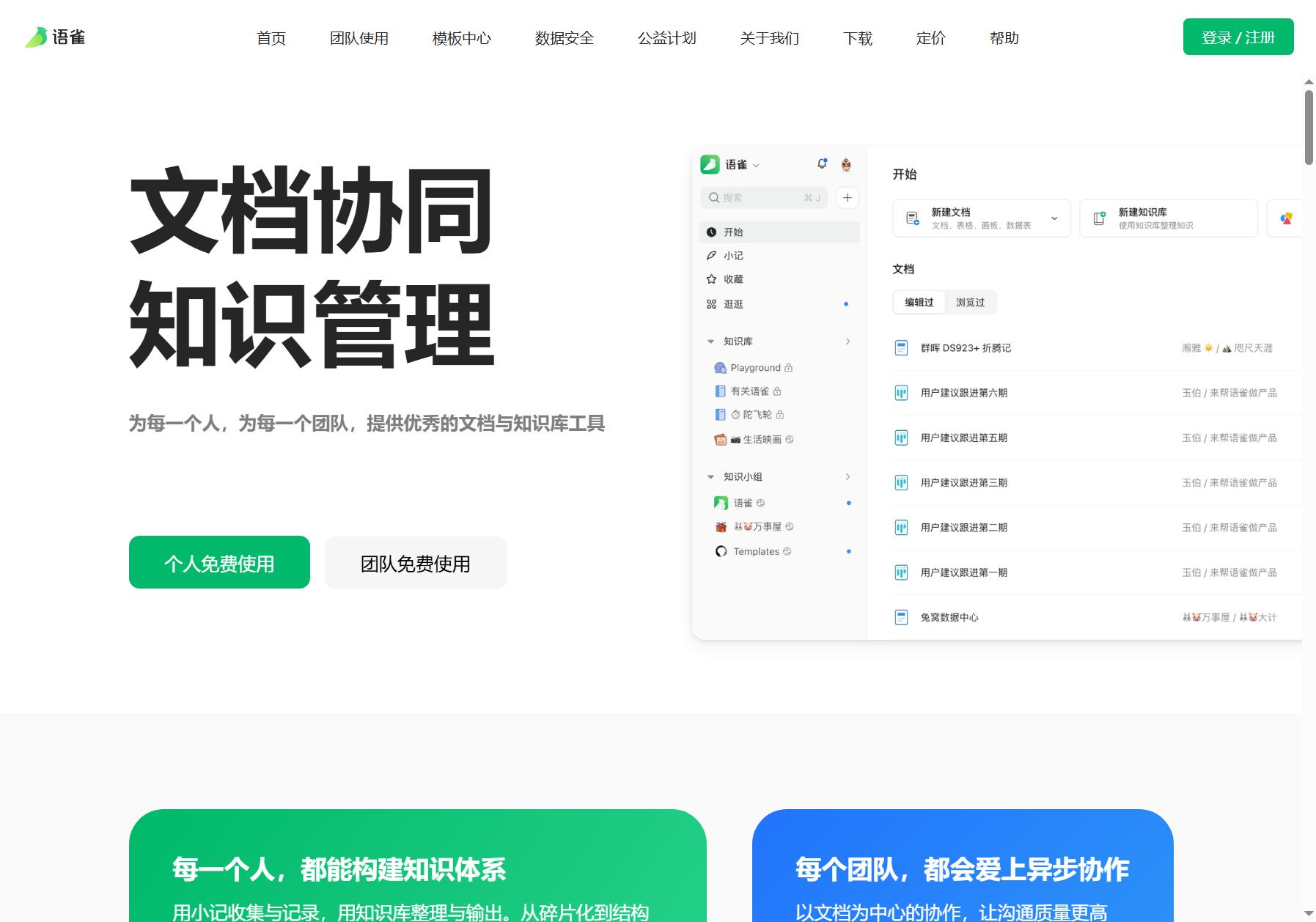The width and height of the screenshot is (1316, 922).
Task: Click the 搜索 search field
Action: tap(765, 198)
